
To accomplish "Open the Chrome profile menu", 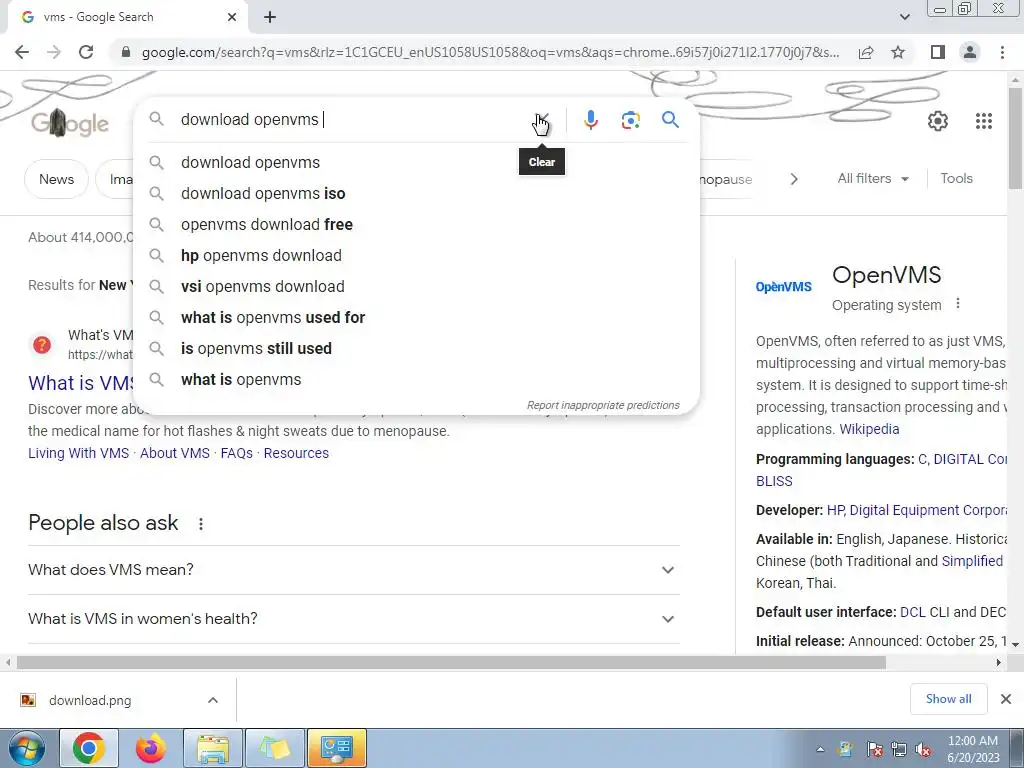I will click(970, 52).
